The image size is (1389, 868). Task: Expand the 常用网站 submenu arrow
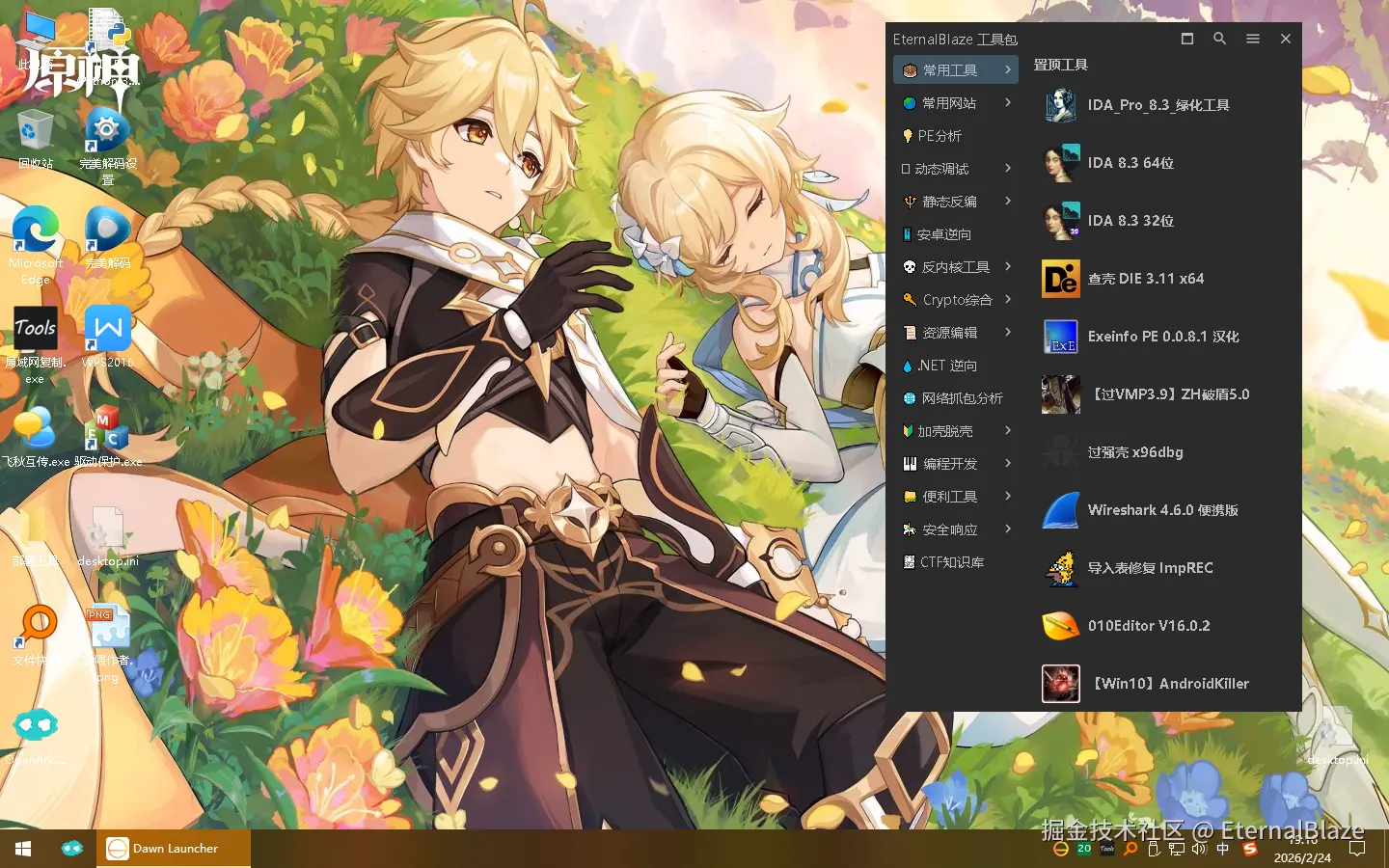coord(1008,102)
